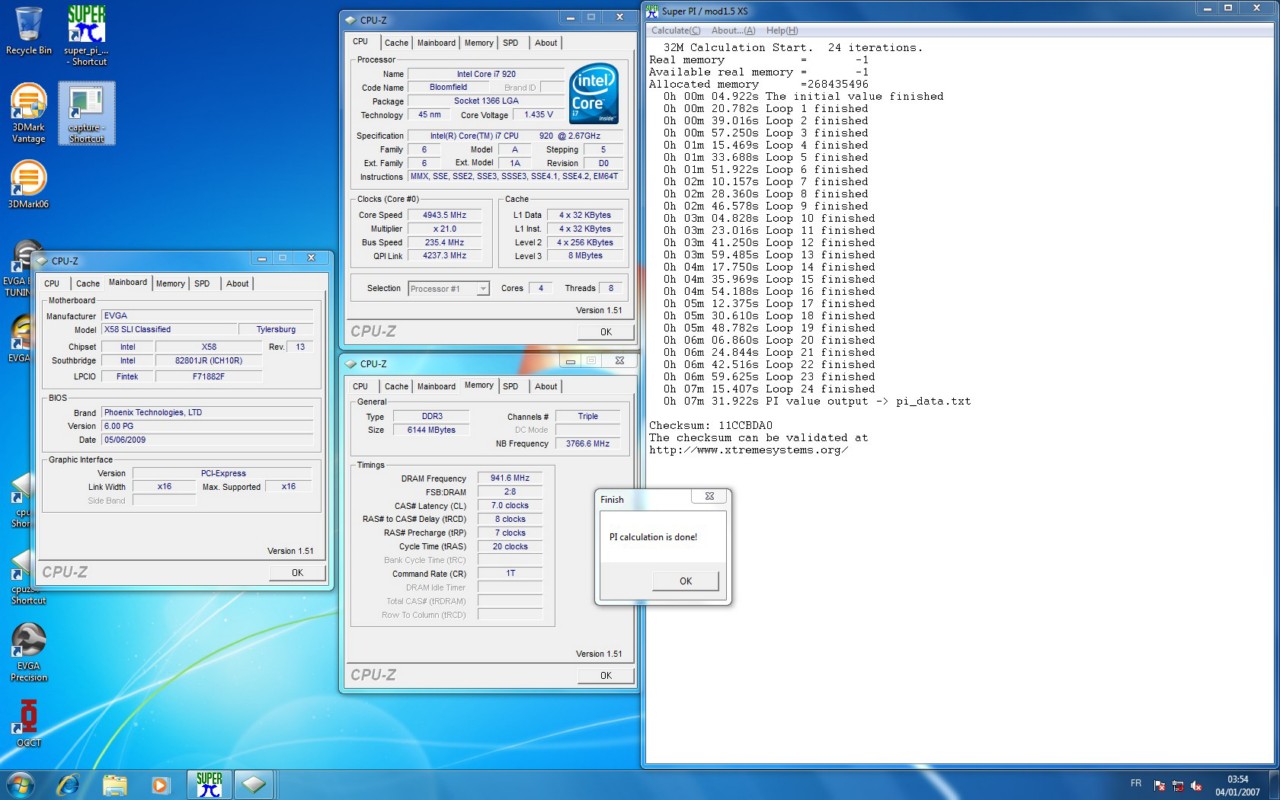Open the Recycle Bin desktop icon
The width and height of the screenshot is (1280, 800).
(x=29, y=30)
